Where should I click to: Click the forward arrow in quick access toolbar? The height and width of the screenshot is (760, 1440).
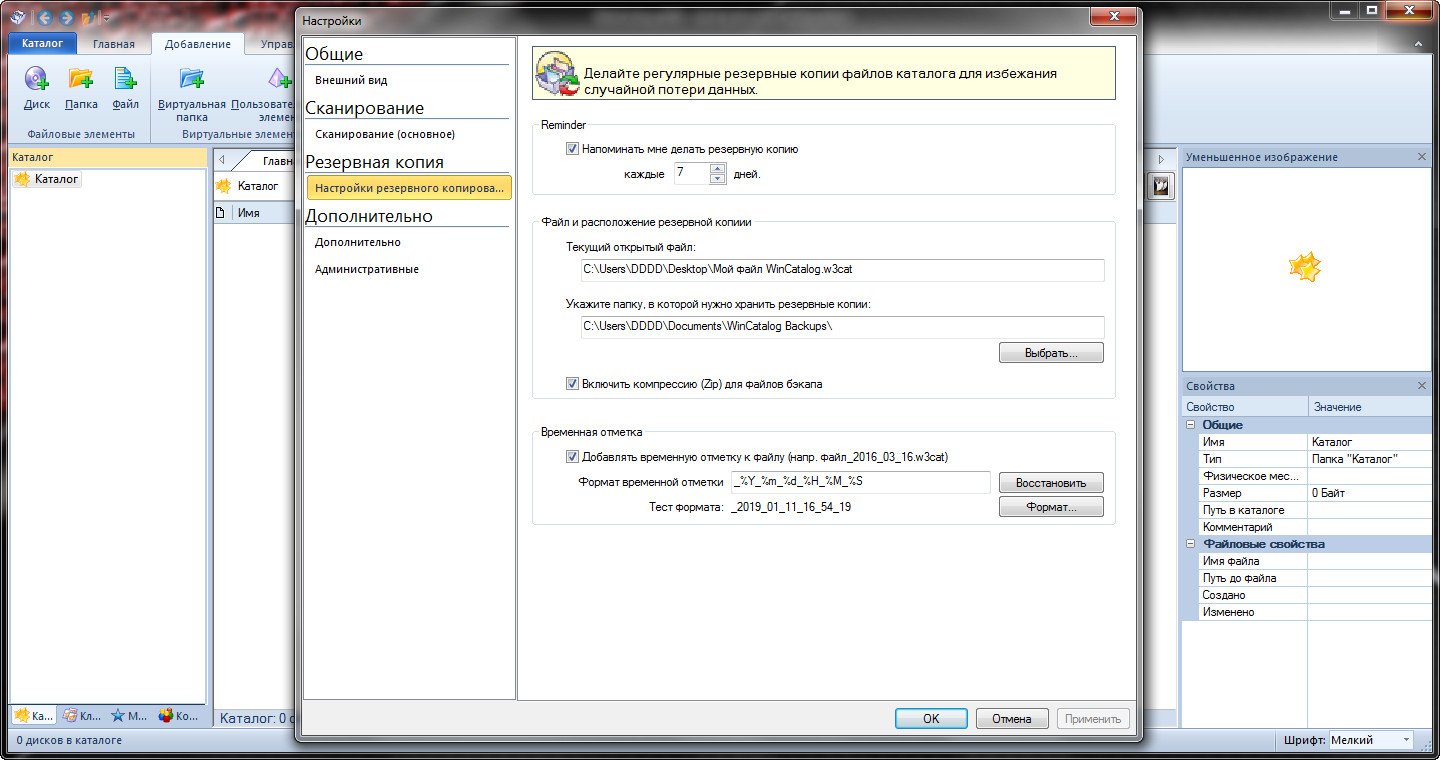(x=66, y=18)
